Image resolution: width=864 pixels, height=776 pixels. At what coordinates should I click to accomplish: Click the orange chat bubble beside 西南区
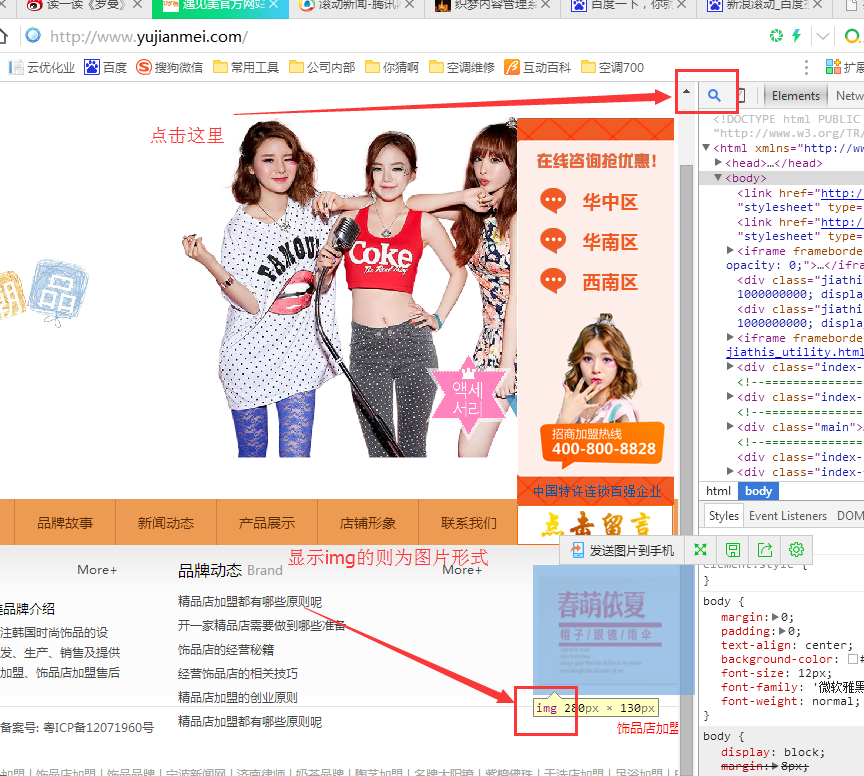(553, 281)
